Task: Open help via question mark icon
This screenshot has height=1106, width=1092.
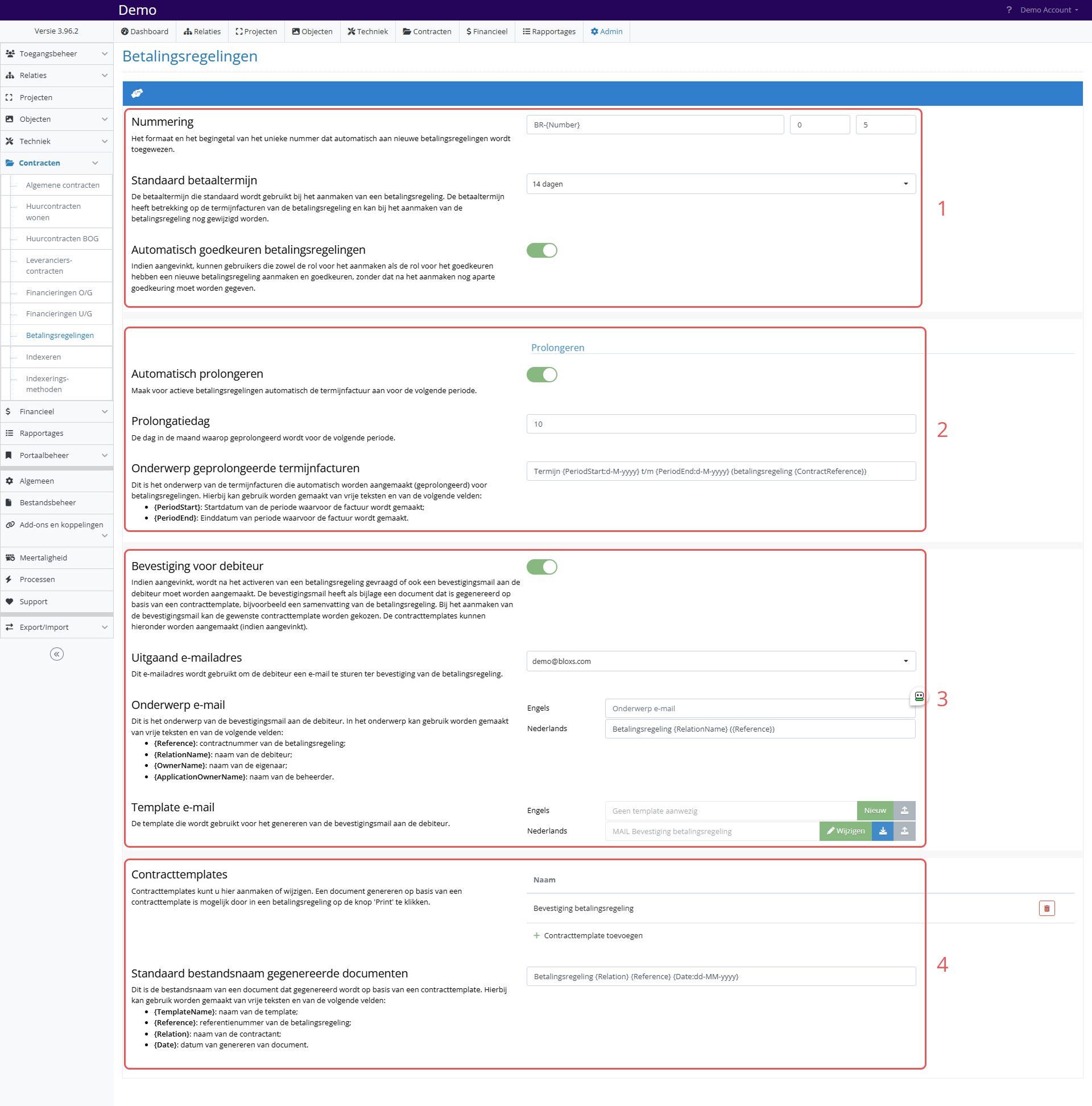Action: pos(1008,10)
